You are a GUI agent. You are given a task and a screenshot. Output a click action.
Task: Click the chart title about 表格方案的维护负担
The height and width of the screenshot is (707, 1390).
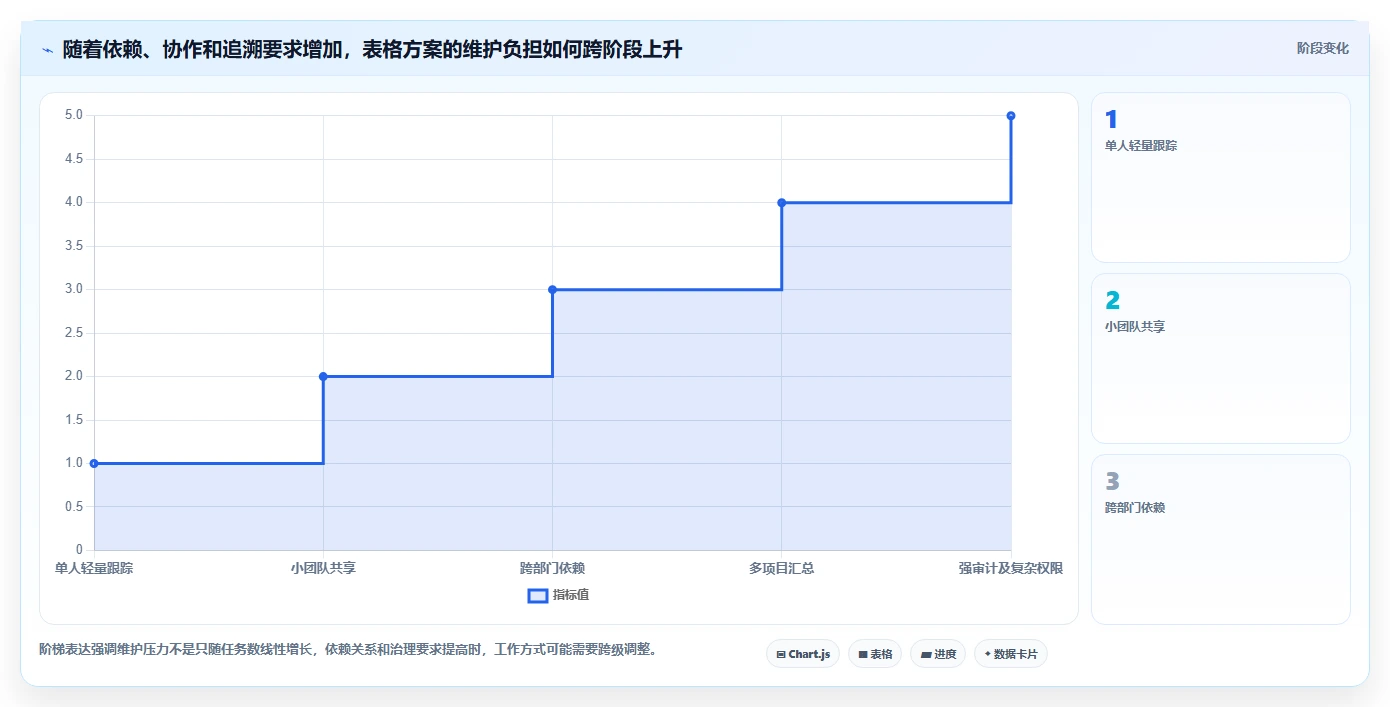coord(372,49)
